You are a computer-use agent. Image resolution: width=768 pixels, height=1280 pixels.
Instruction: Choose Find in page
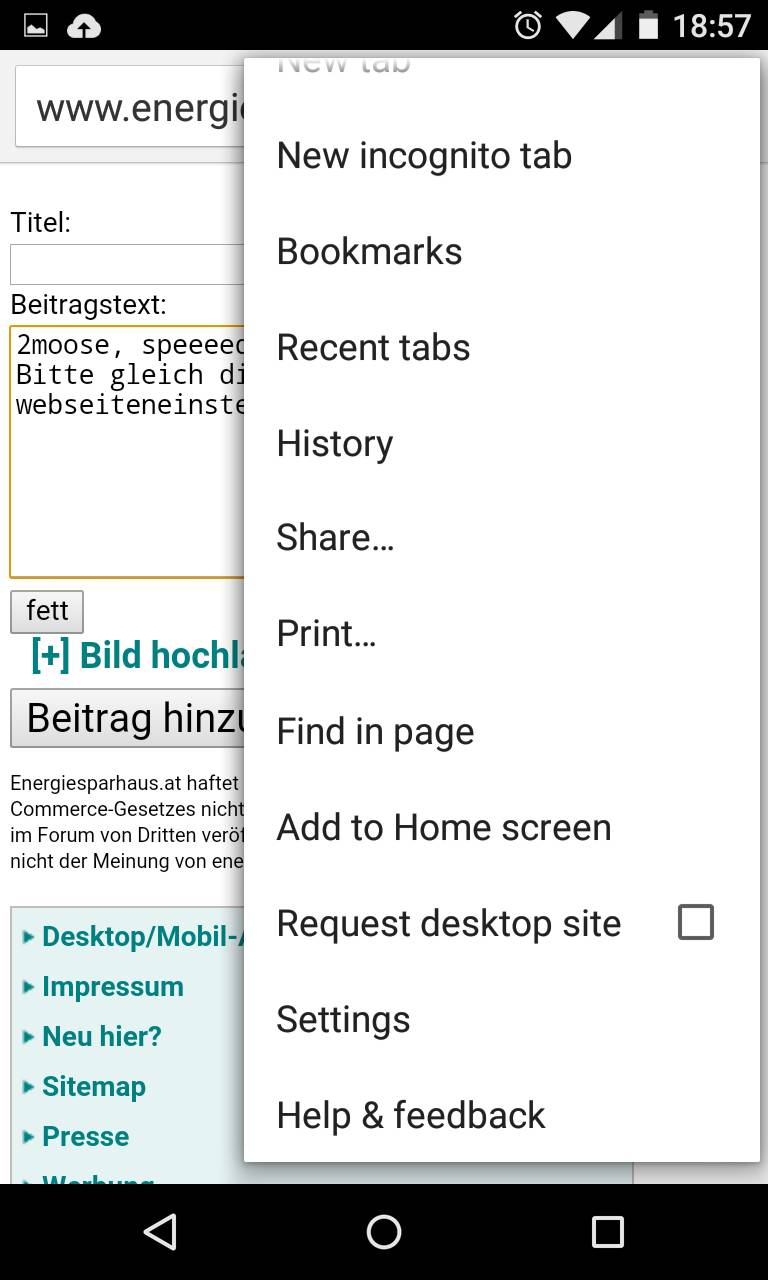375,732
